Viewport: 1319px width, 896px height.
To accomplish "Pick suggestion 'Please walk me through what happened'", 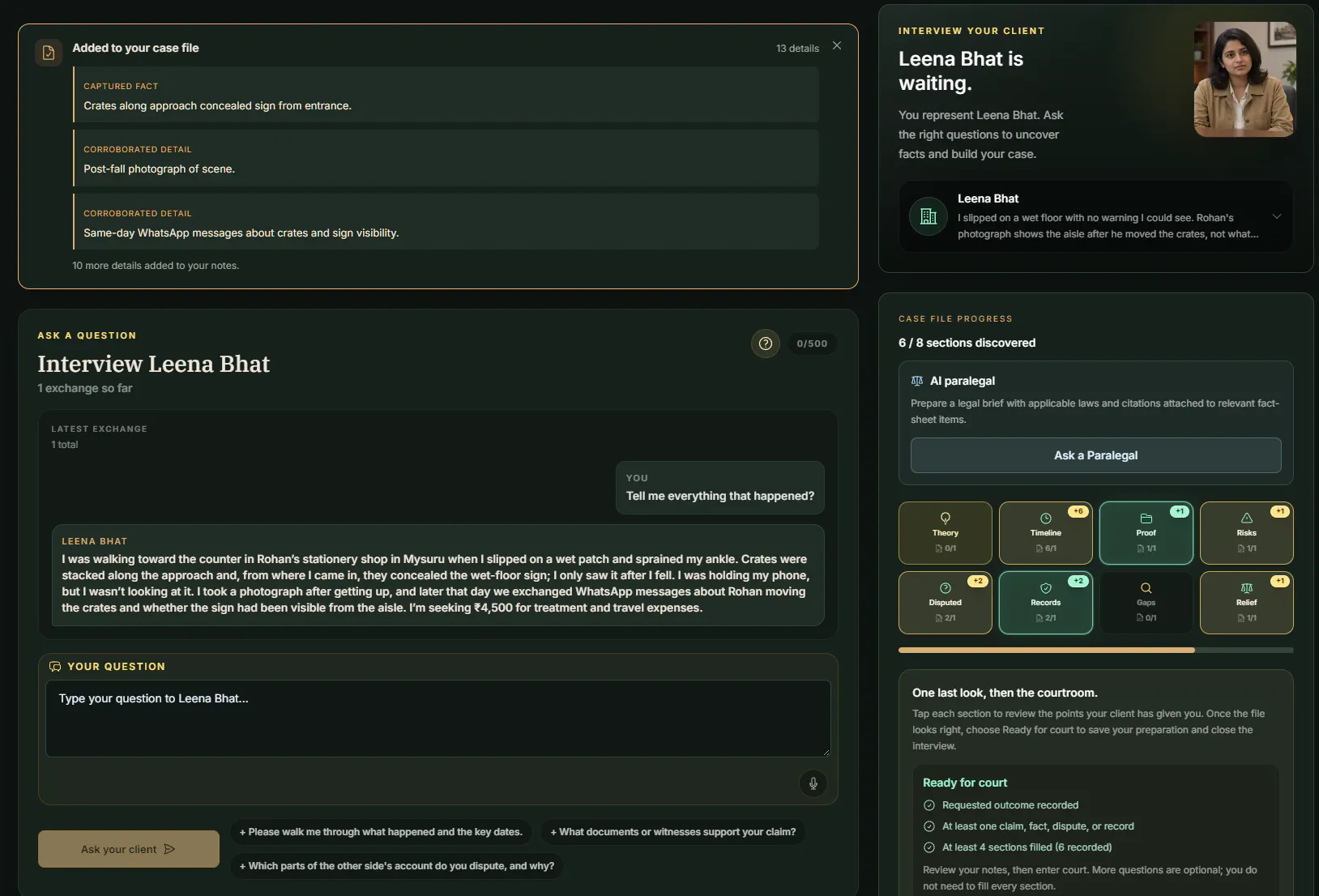I will [381, 832].
